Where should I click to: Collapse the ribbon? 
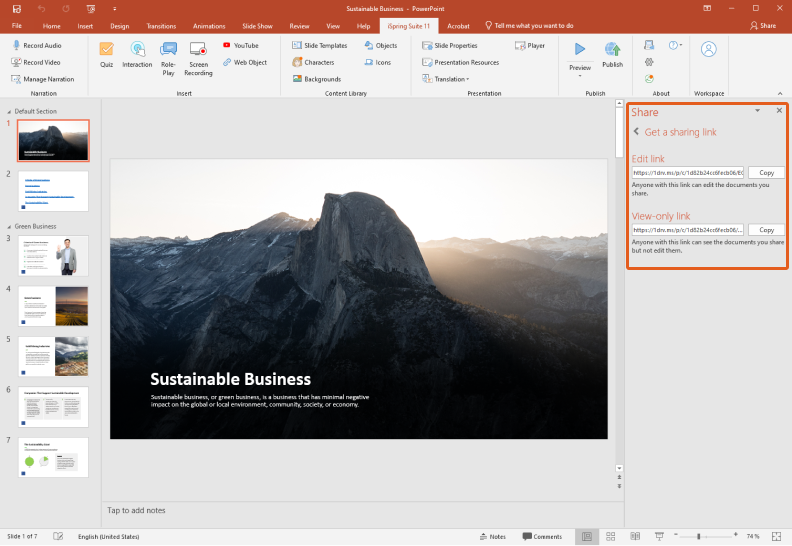pyautogui.click(x=780, y=93)
